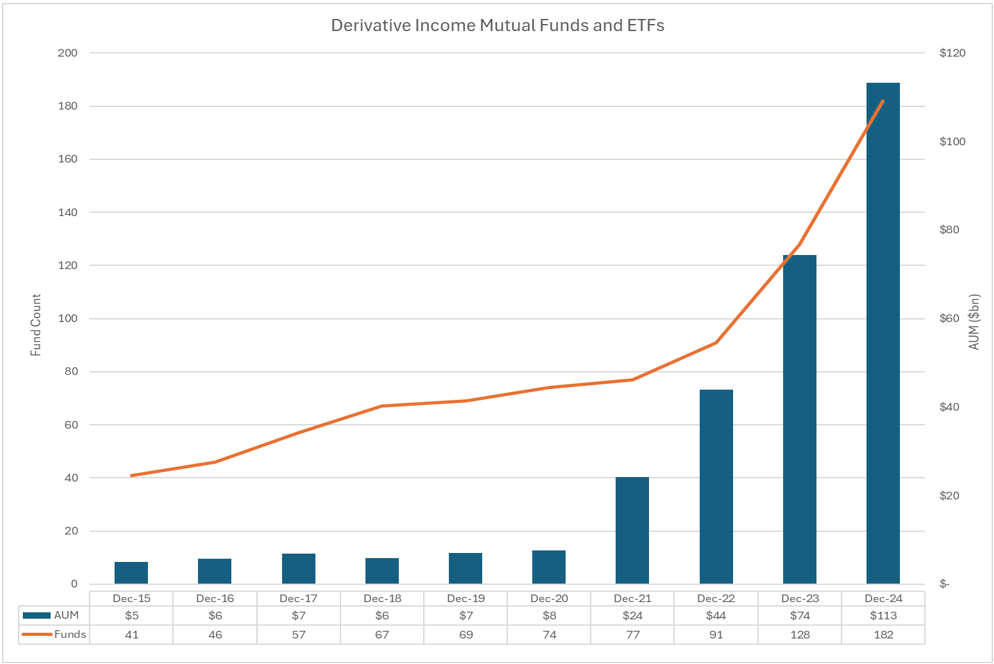Select the Dec-20 column header
This screenshot has width=994, height=664.
pos(549,597)
